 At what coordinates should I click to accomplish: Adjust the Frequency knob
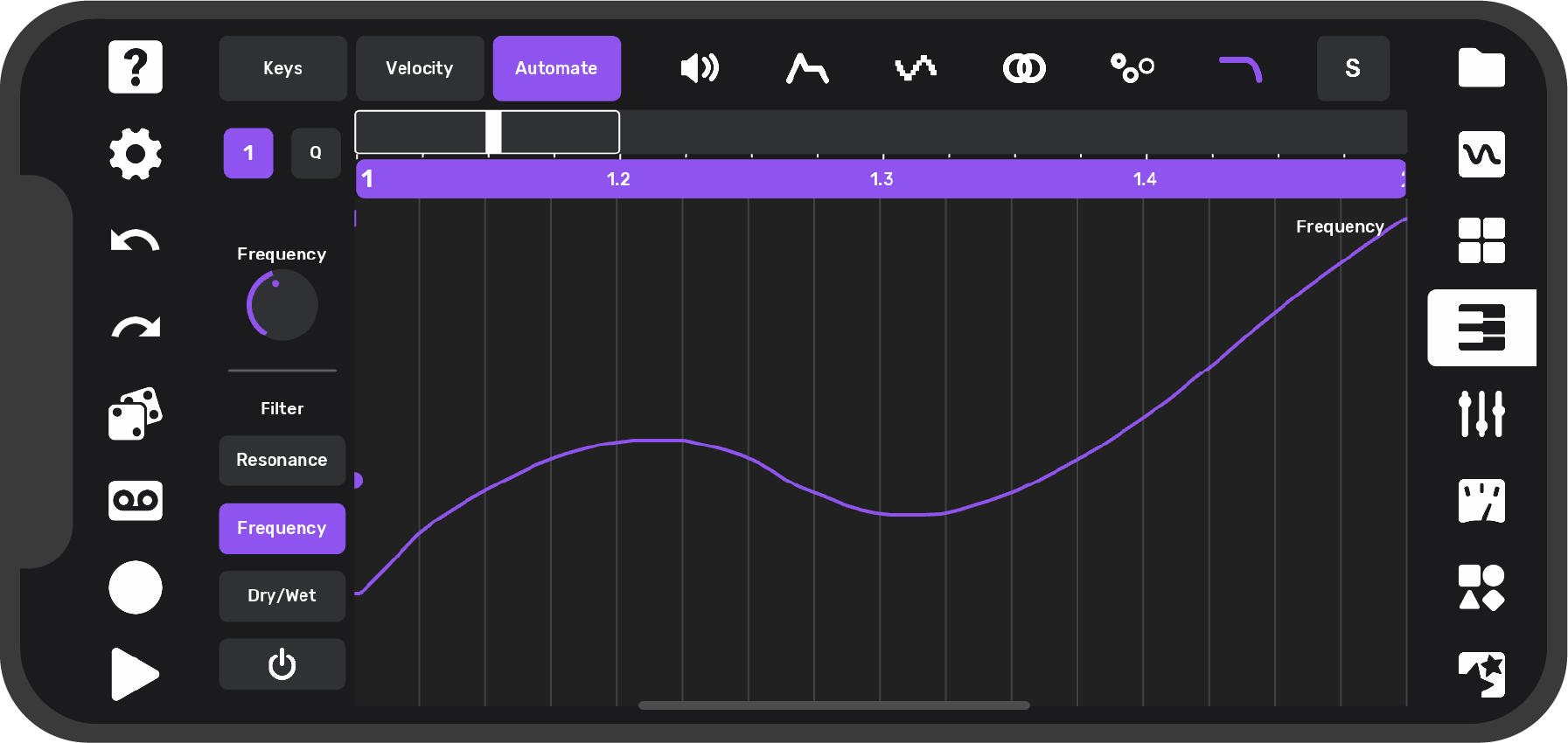[x=282, y=305]
